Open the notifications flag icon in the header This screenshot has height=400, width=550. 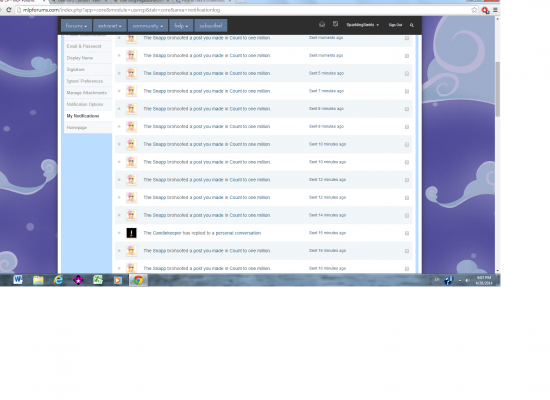click(x=335, y=24)
